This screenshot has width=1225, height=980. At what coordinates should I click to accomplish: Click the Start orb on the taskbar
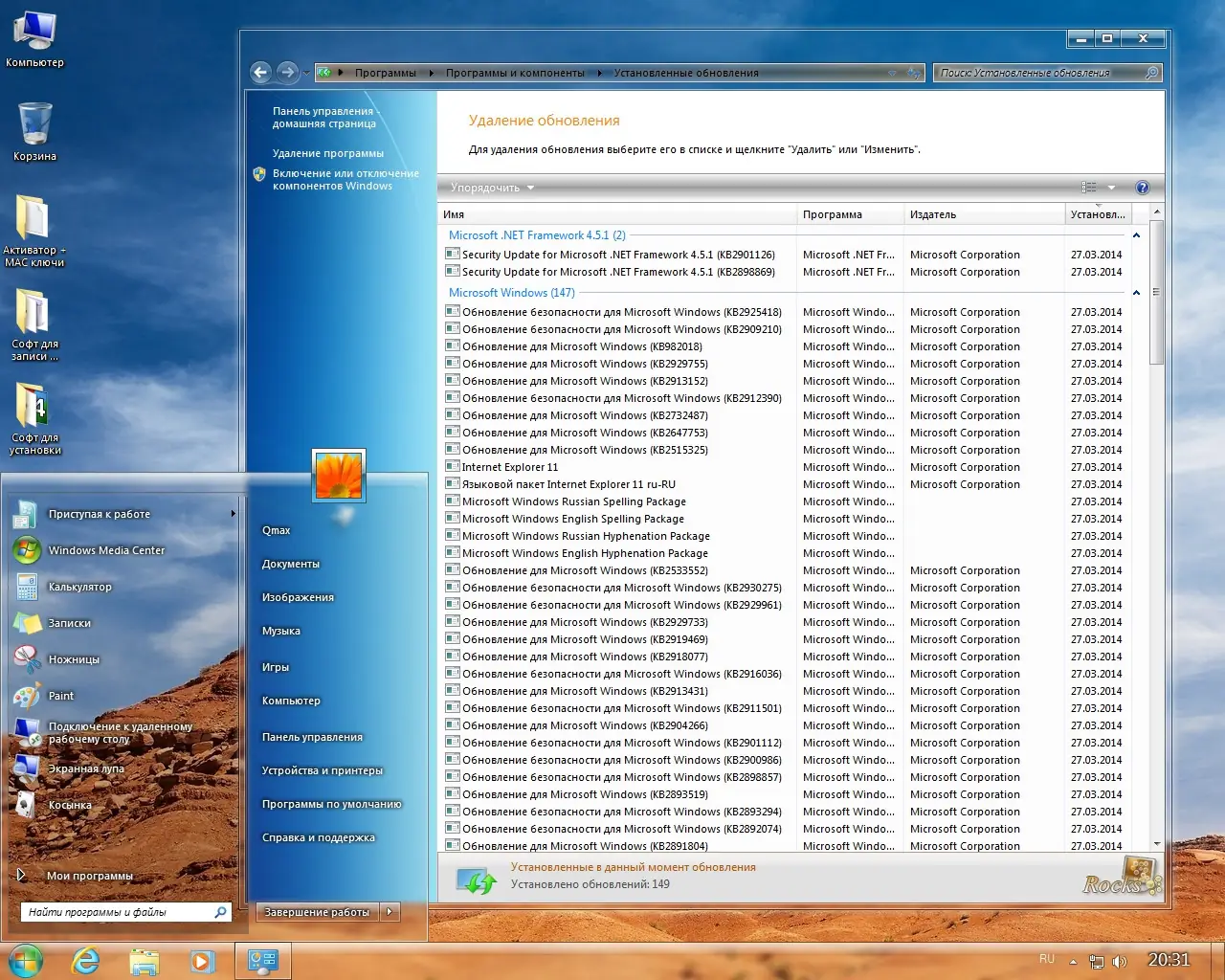tap(26, 960)
